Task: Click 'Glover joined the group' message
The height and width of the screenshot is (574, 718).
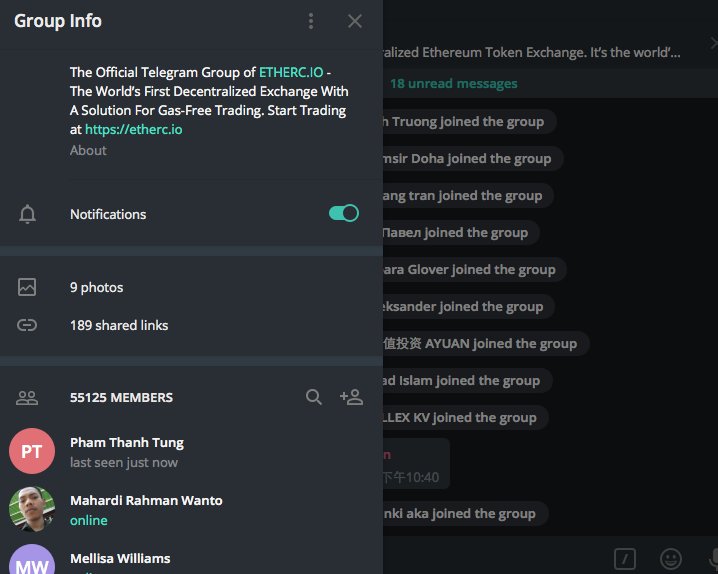Action: click(474, 270)
